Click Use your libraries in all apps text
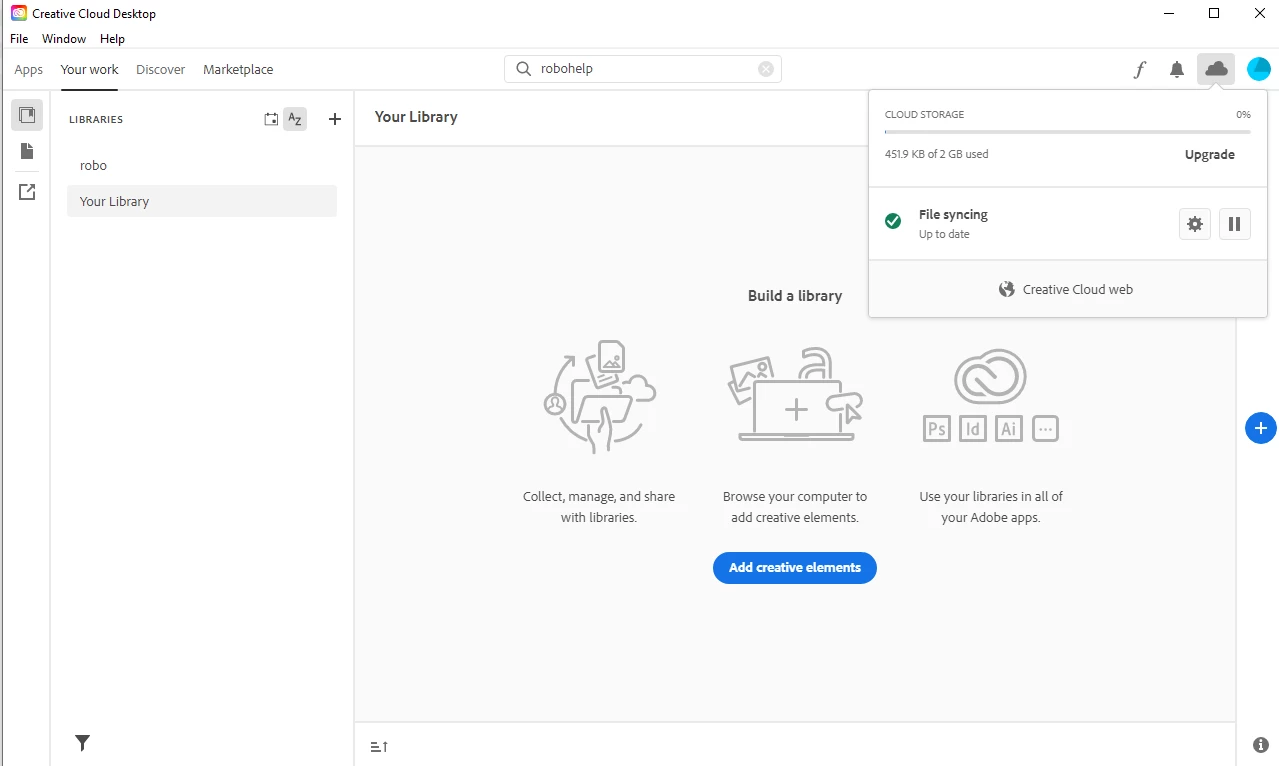 [991, 507]
